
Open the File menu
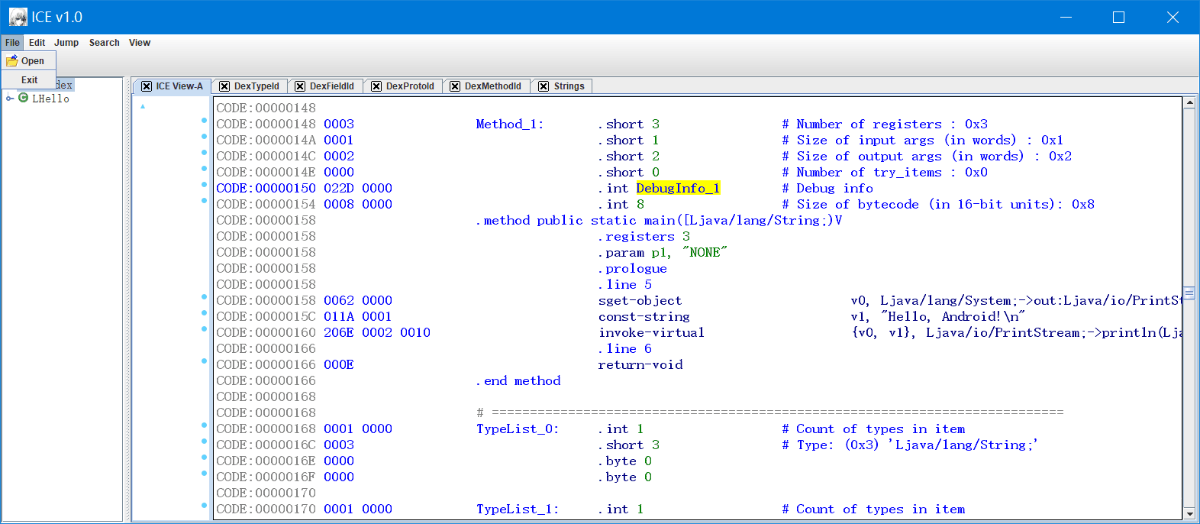pos(12,43)
